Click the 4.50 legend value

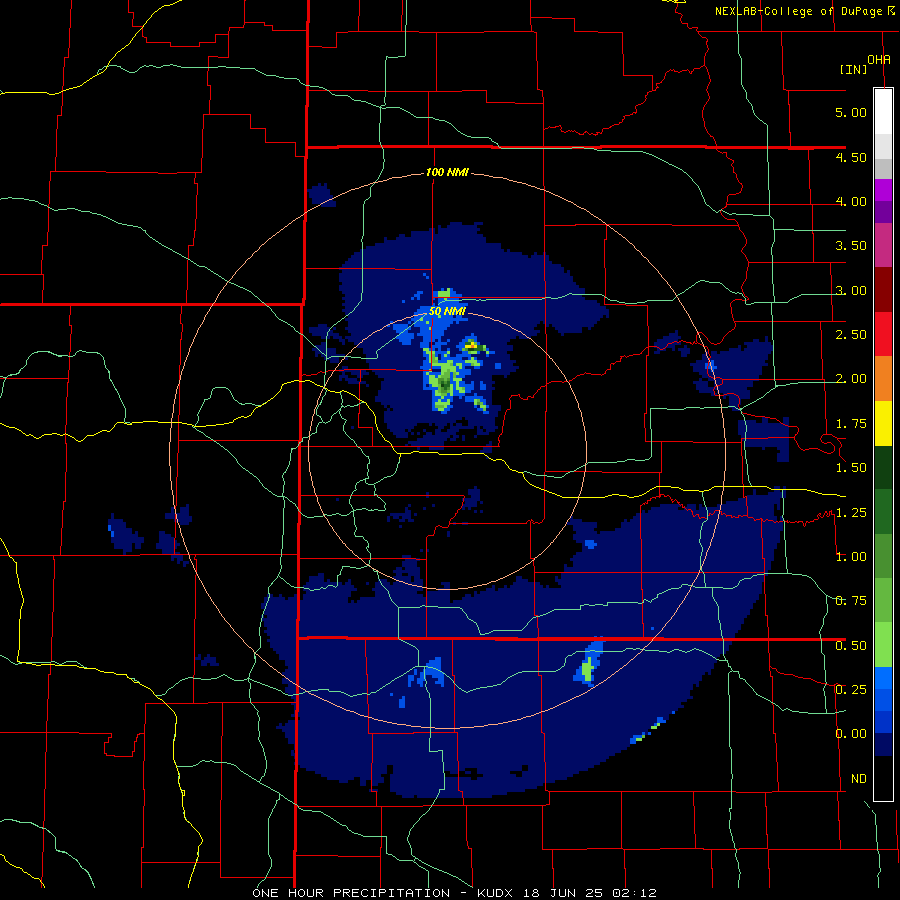[x=851, y=157]
